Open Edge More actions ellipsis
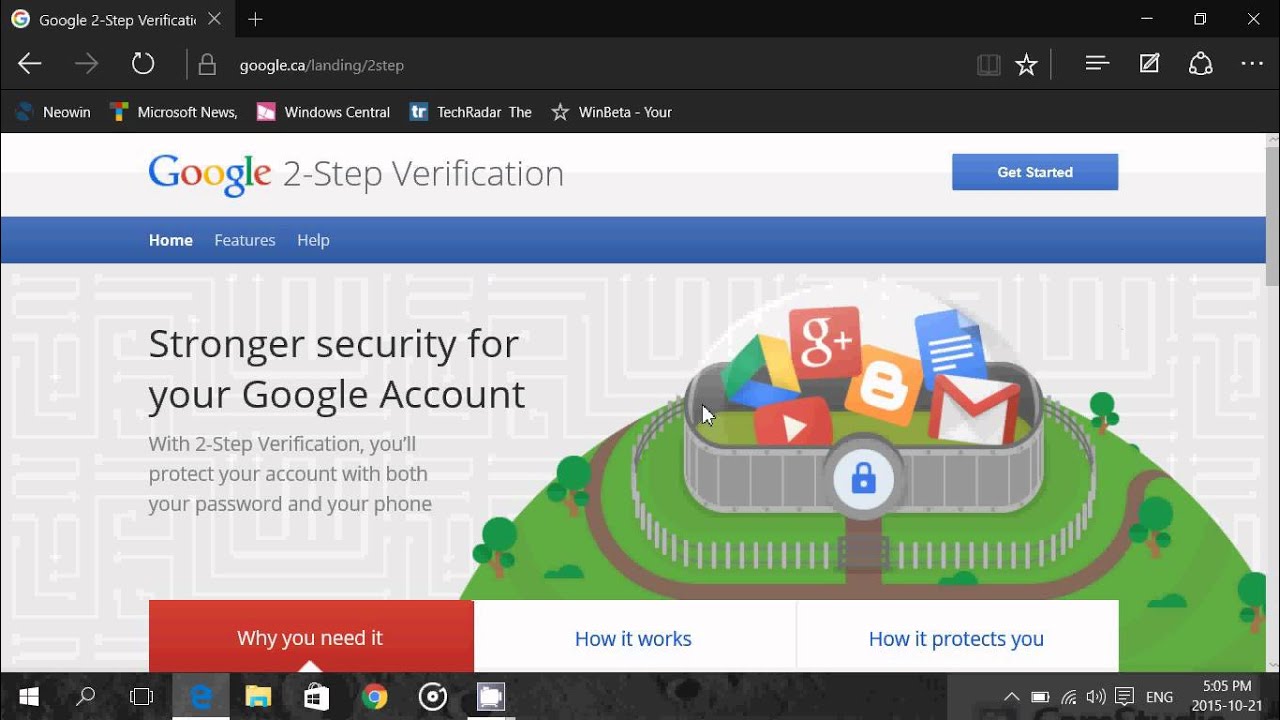This screenshot has width=1280, height=720. tap(1252, 64)
